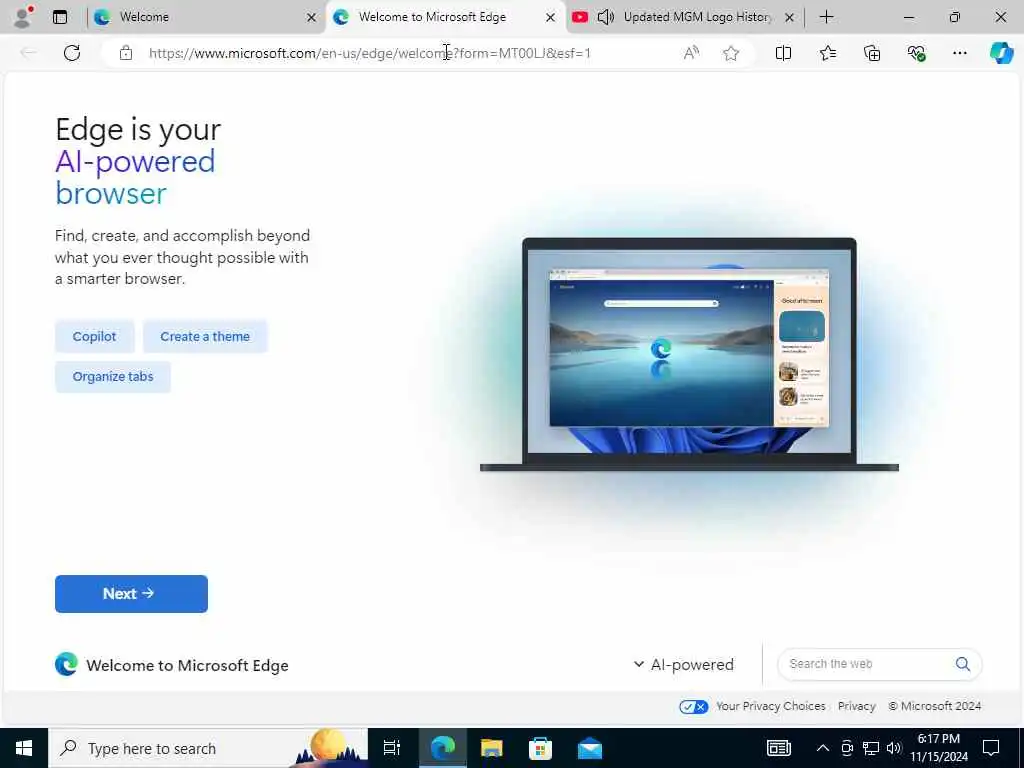
Task: Click Edge icon in taskbar
Action: pyautogui.click(x=442, y=748)
